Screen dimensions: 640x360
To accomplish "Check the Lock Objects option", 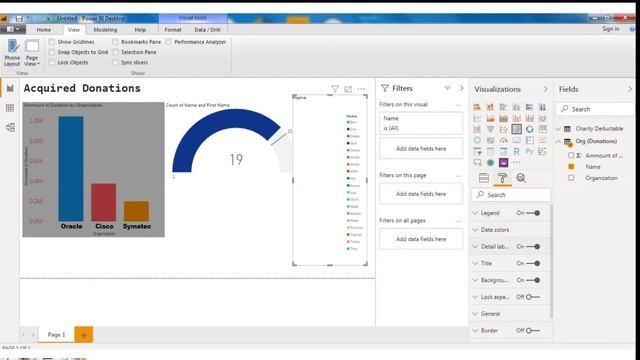I will [51, 62].
